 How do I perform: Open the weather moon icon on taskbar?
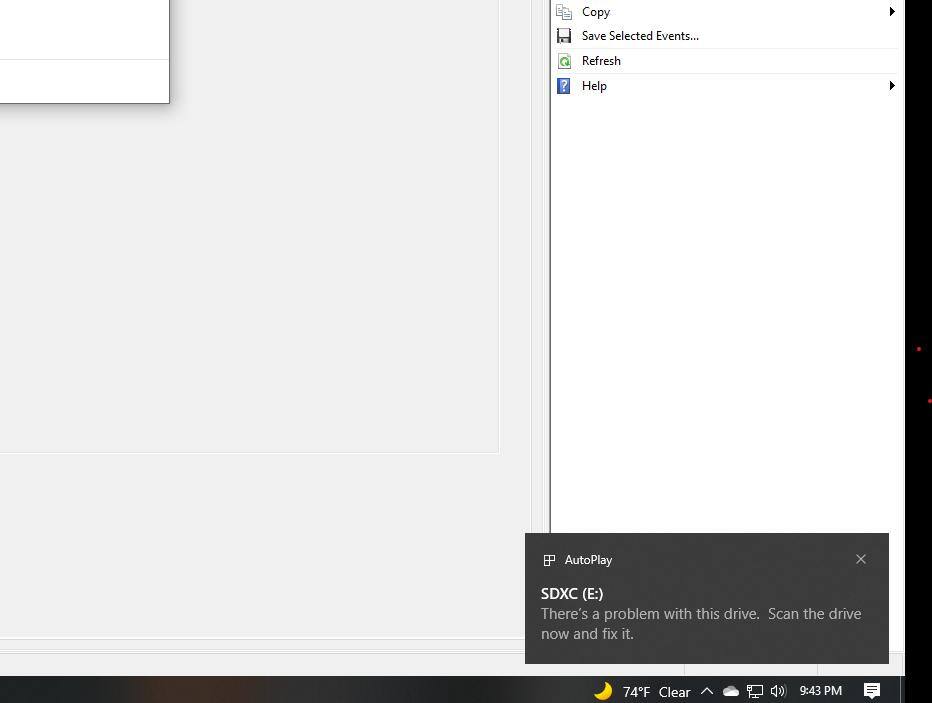pos(603,691)
